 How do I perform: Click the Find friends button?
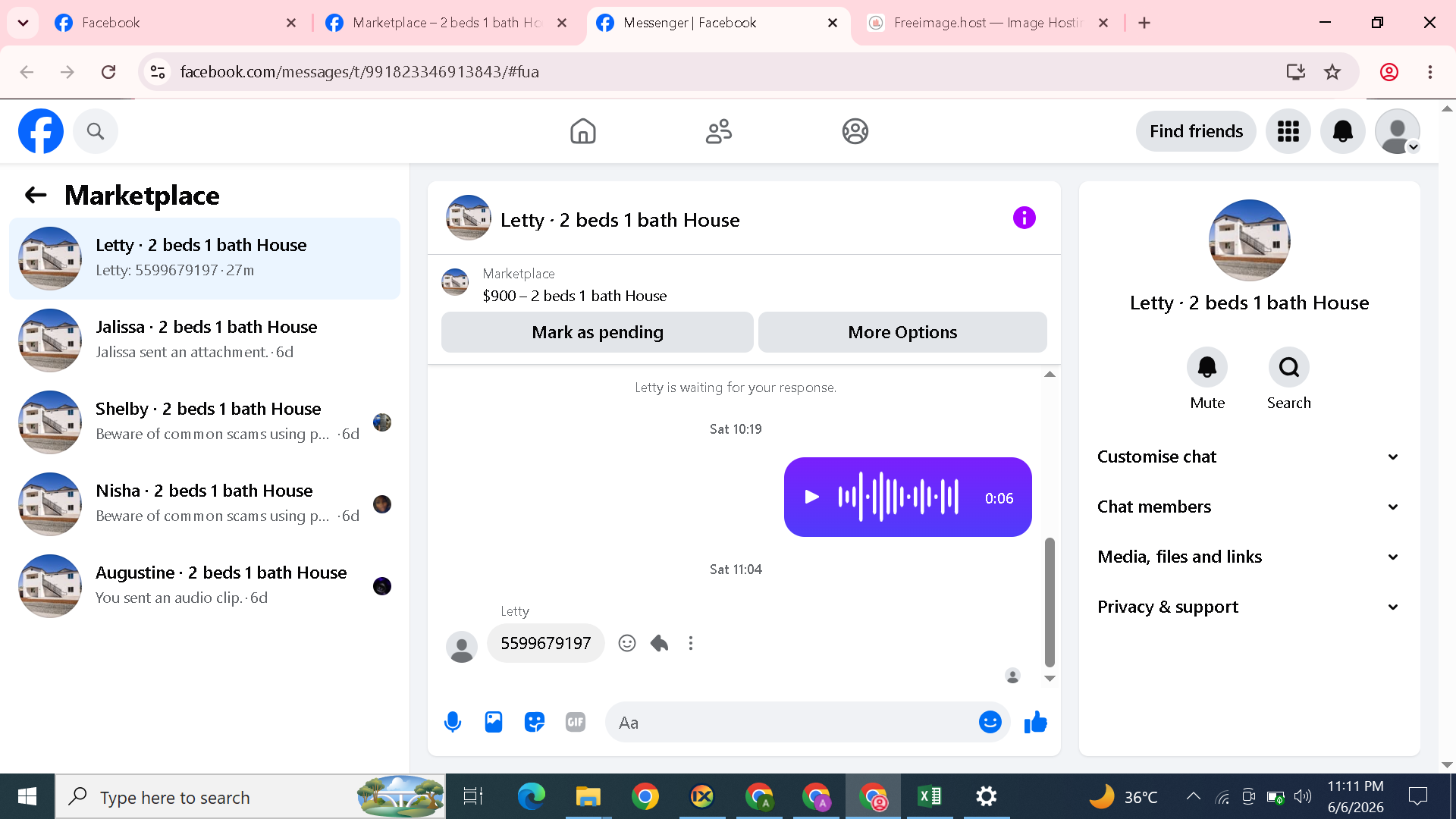tap(1196, 131)
